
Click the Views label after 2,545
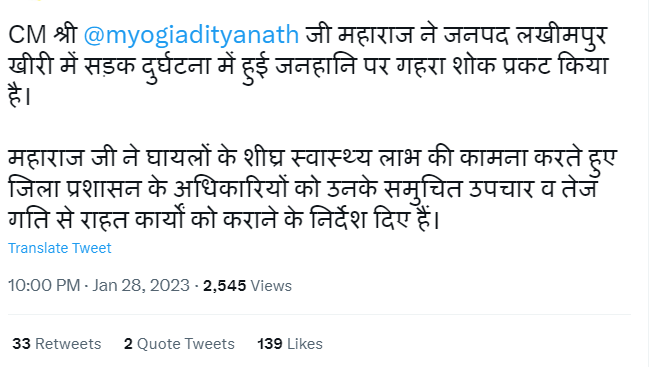(x=271, y=286)
